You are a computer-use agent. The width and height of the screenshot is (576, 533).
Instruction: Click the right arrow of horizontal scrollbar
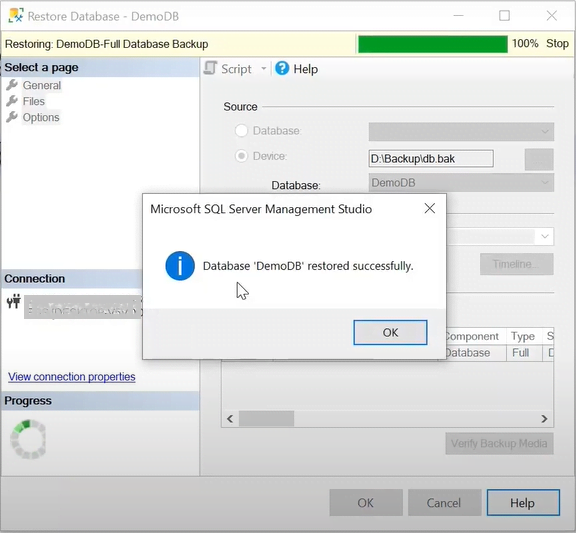[544, 419]
